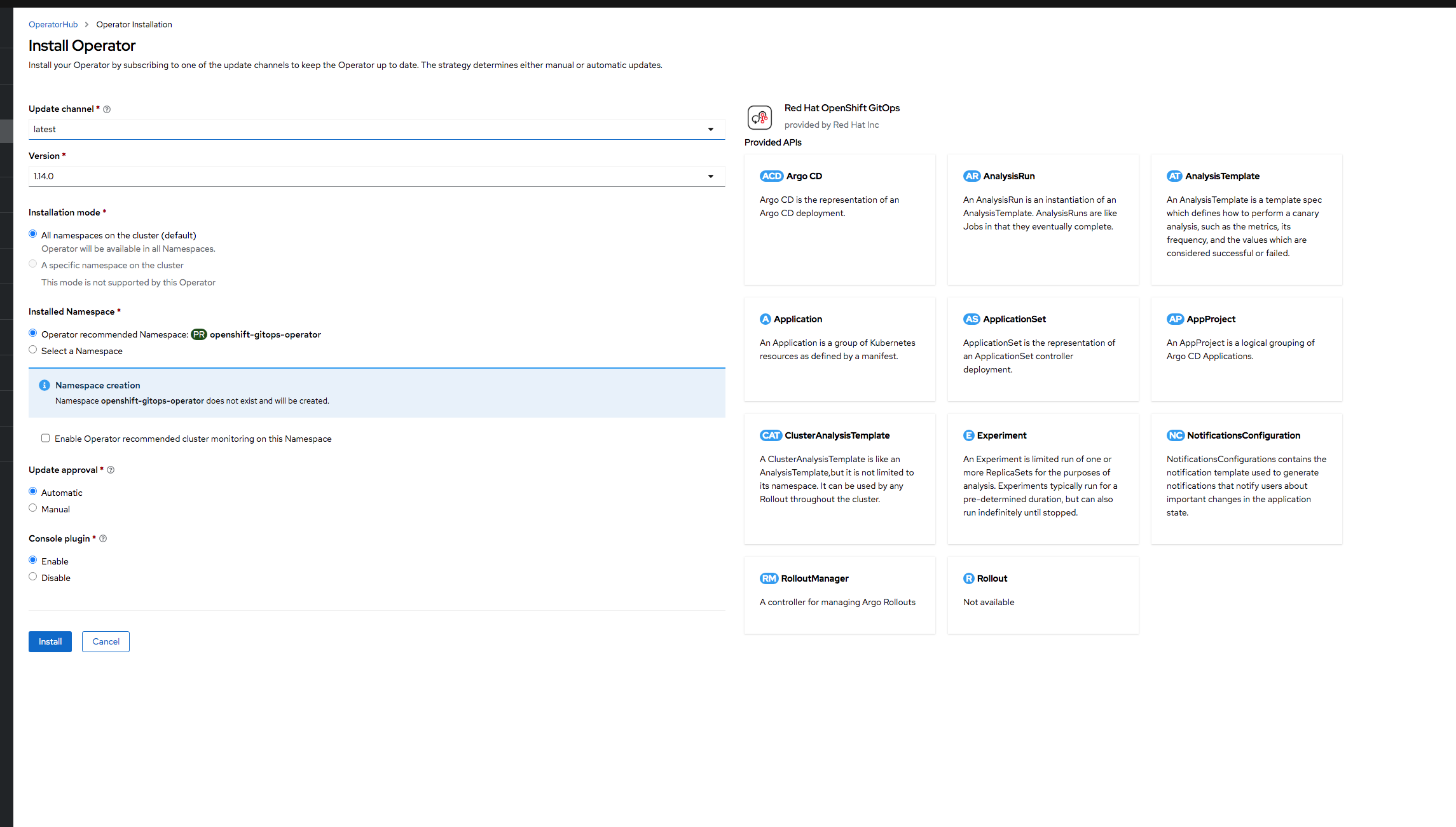The height and width of the screenshot is (827, 1456).
Task: Click 'Not available' in the Rollout card
Action: (989, 602)
